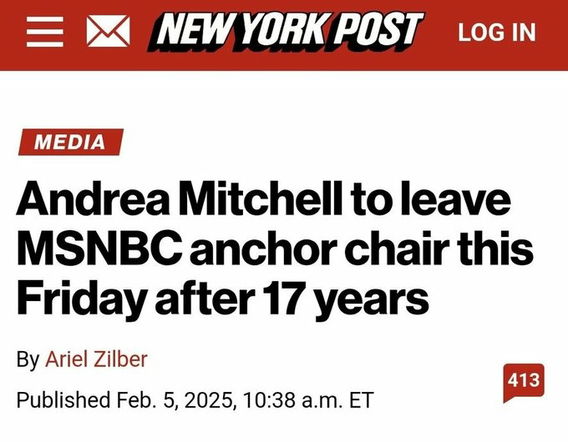
Task: Click LOG IN in the header
Action: tap(497, 32)
